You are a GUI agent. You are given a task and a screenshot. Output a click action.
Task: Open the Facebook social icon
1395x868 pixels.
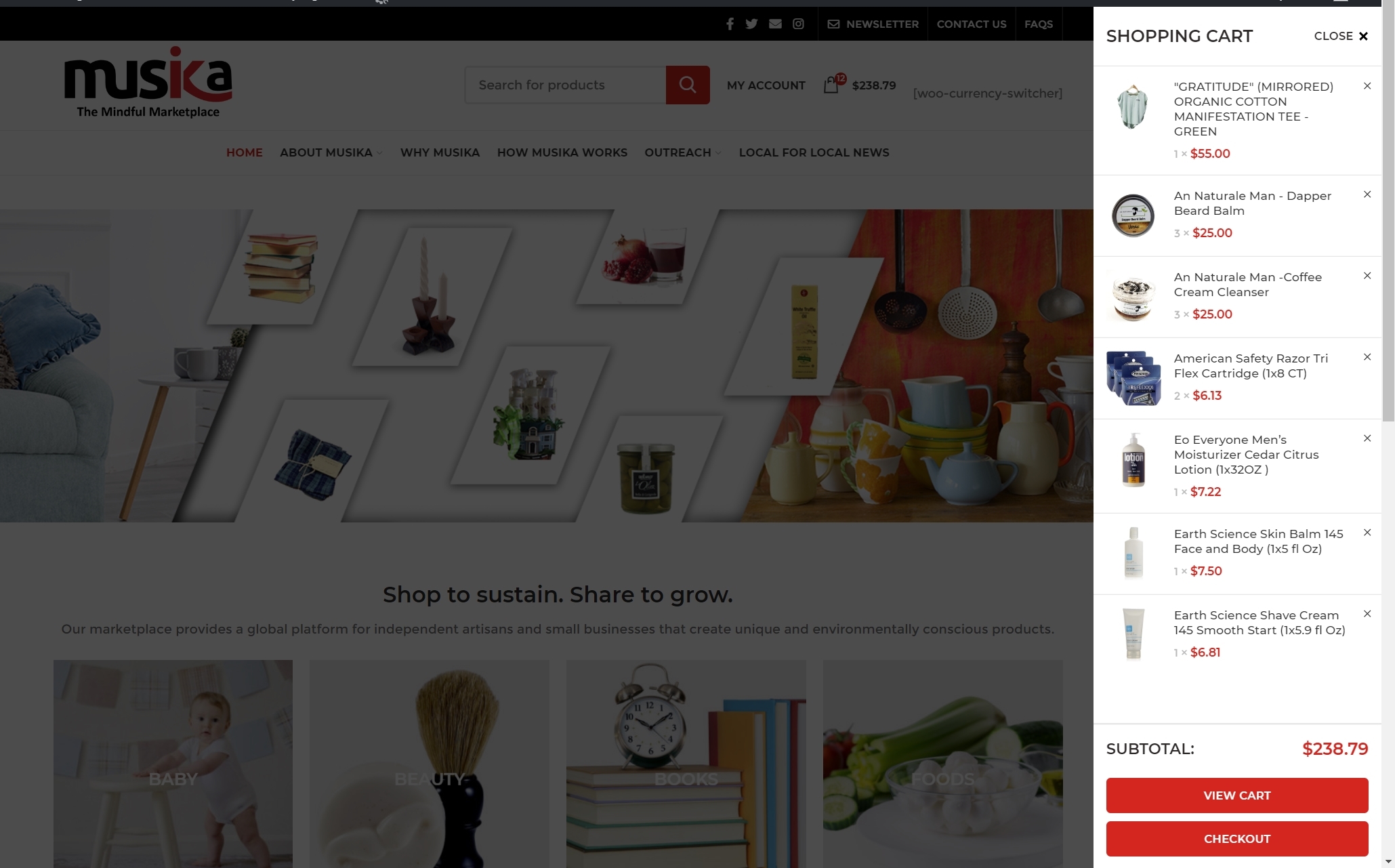click(x=730, y=24)
